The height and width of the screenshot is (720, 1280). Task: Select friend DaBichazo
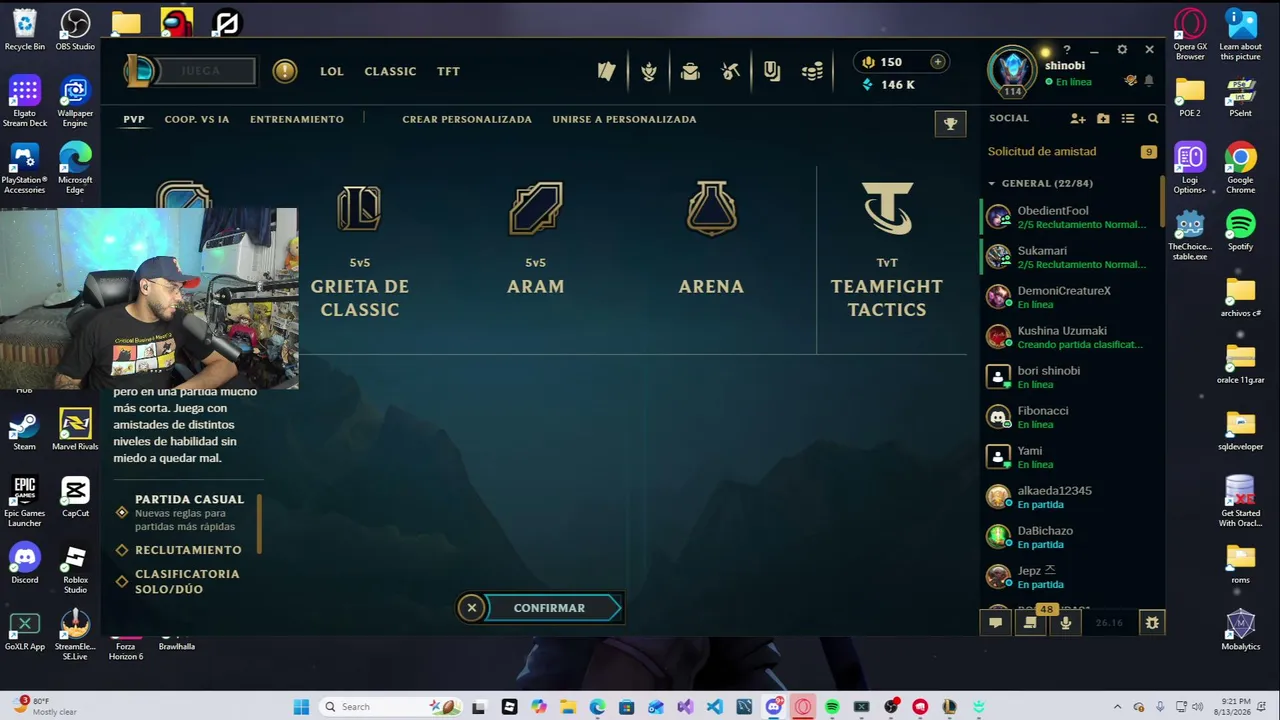1071,537
